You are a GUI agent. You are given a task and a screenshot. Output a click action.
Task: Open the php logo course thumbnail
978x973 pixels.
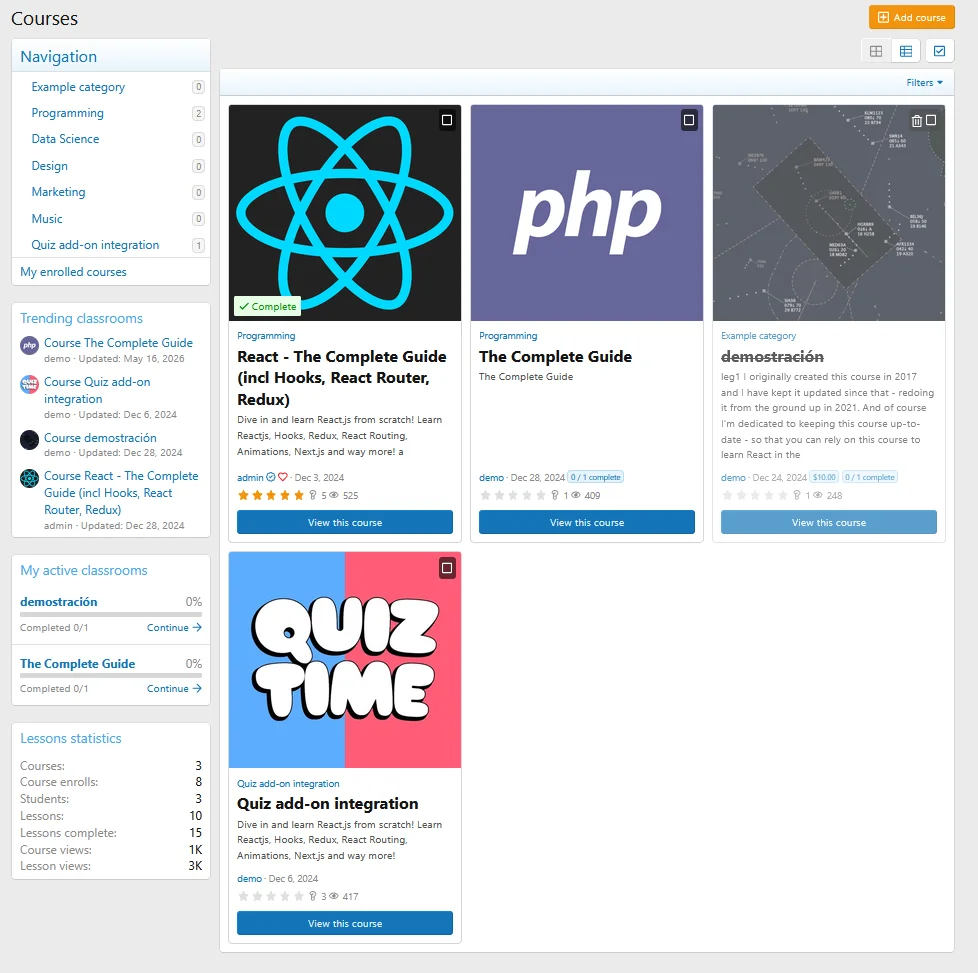click(x=587, y=213)
